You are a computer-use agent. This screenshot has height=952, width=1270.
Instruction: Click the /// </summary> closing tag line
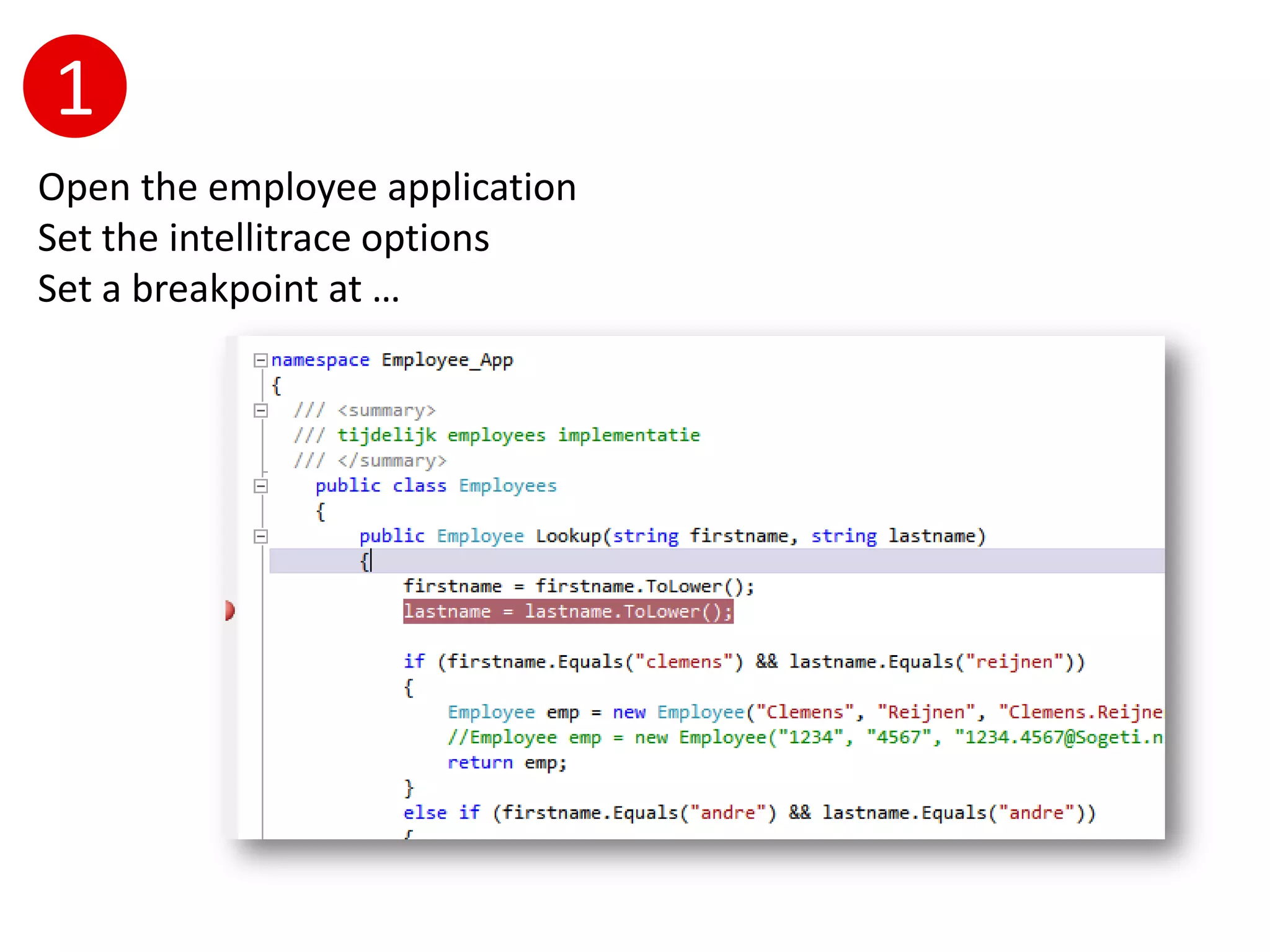(370, 461)
